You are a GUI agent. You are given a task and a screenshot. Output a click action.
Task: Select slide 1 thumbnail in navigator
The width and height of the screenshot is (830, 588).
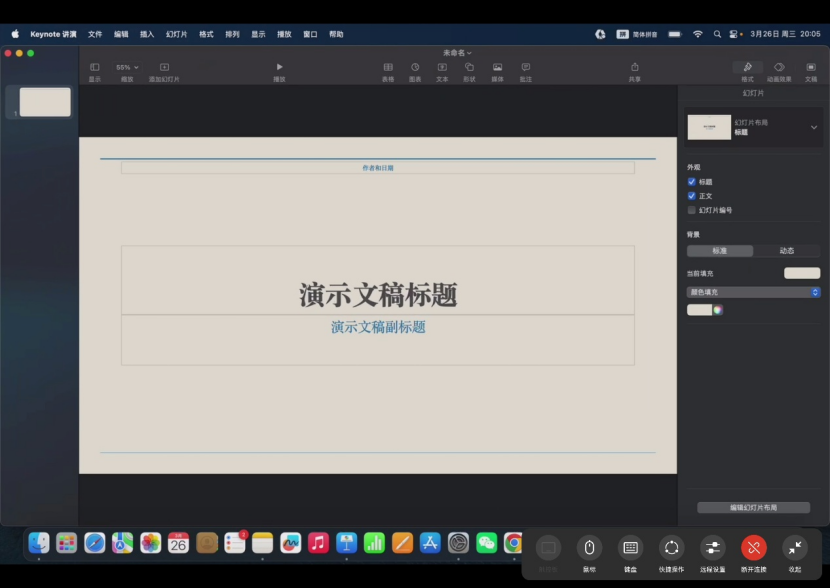coord(45,102)
